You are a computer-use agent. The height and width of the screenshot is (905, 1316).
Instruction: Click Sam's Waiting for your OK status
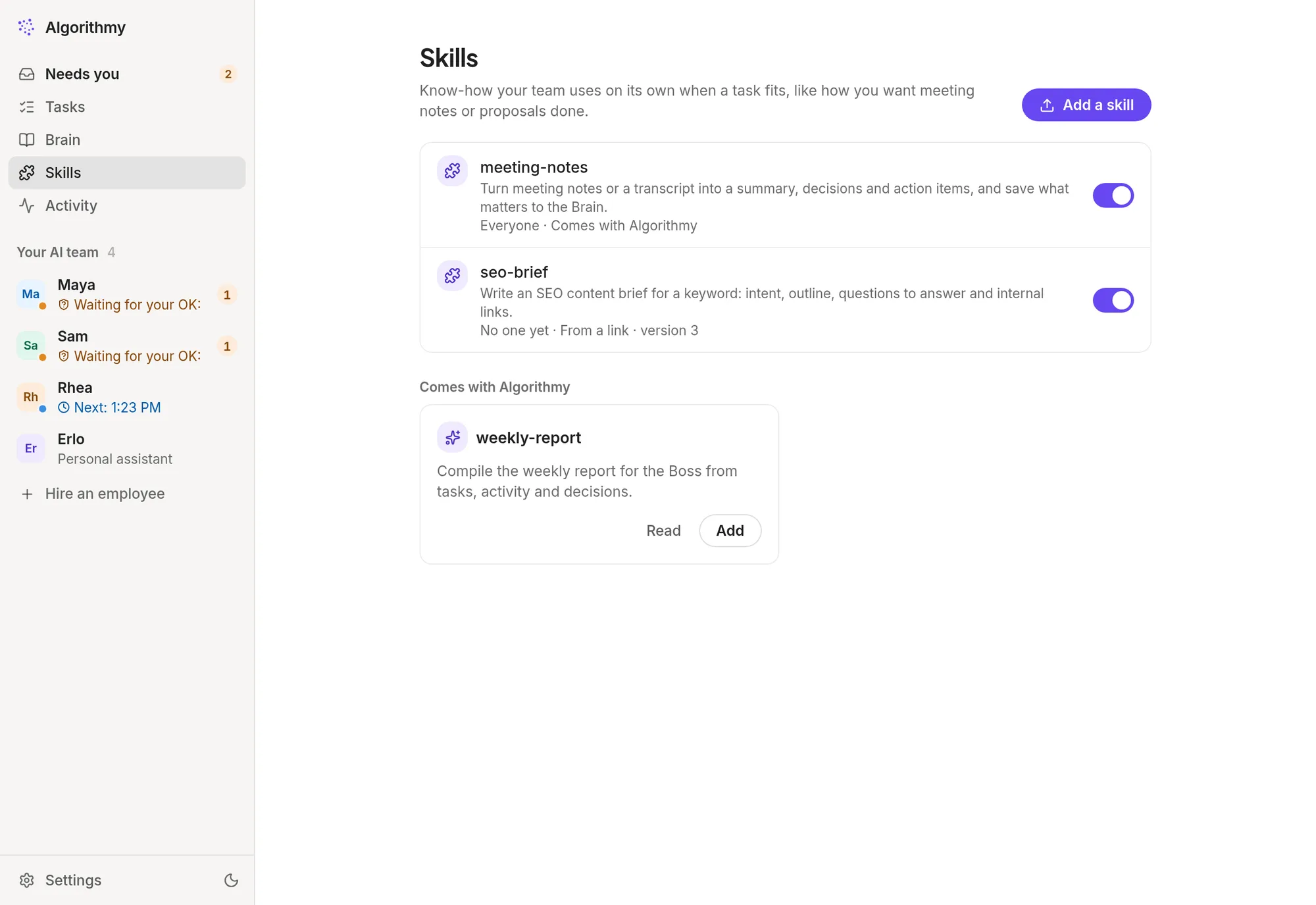tap(130, 356)
